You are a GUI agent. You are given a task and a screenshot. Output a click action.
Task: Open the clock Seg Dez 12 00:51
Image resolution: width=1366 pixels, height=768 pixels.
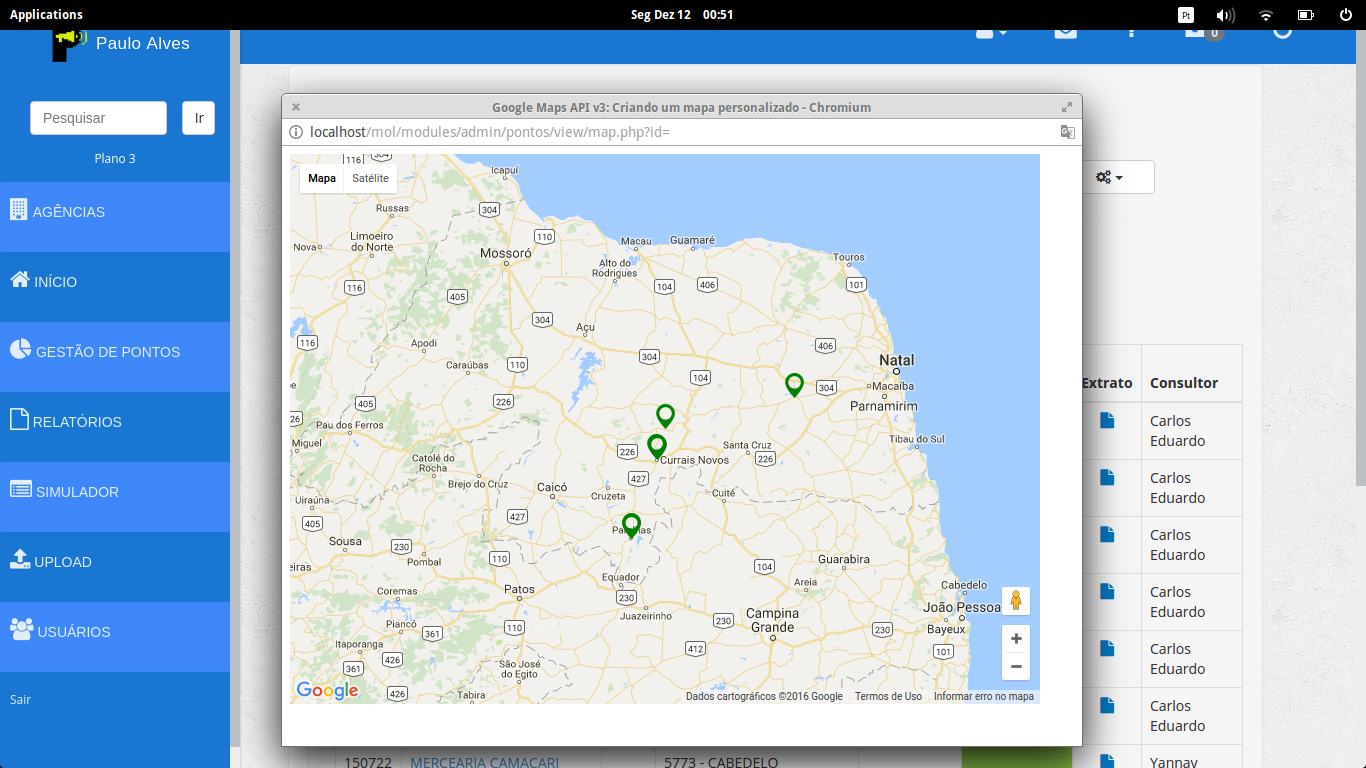click(682, 15)
